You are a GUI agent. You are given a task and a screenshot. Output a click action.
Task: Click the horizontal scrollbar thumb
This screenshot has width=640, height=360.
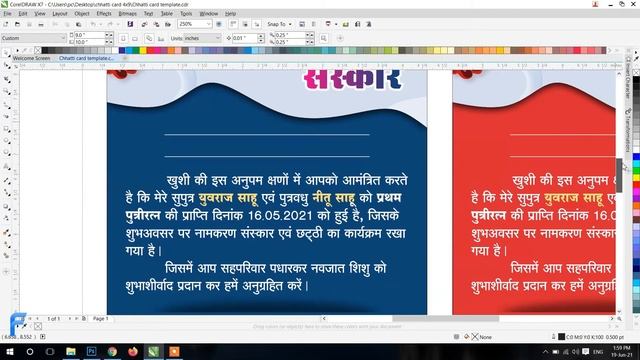point(445,318)
